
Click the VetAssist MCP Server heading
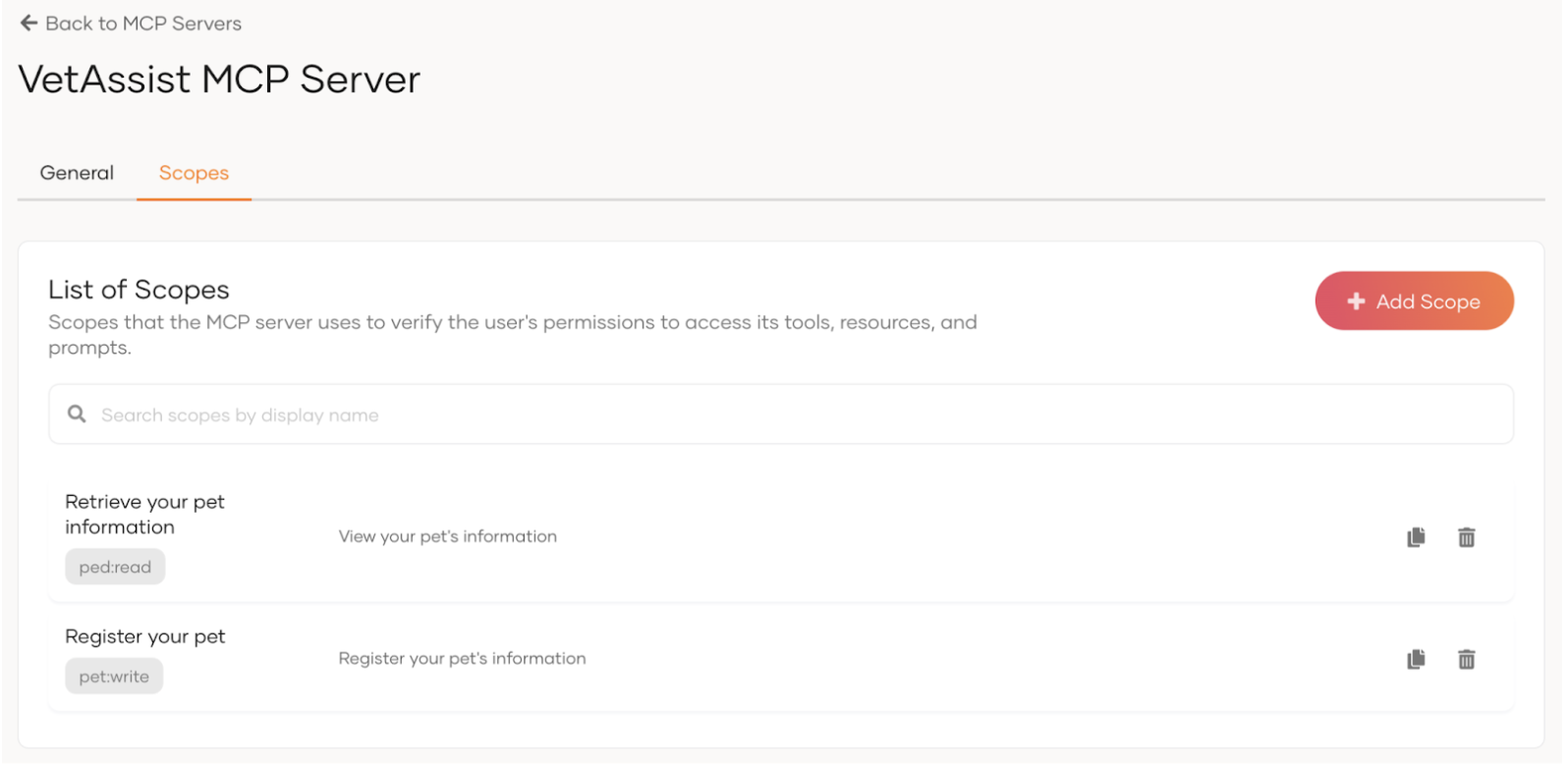click(218, 79)
